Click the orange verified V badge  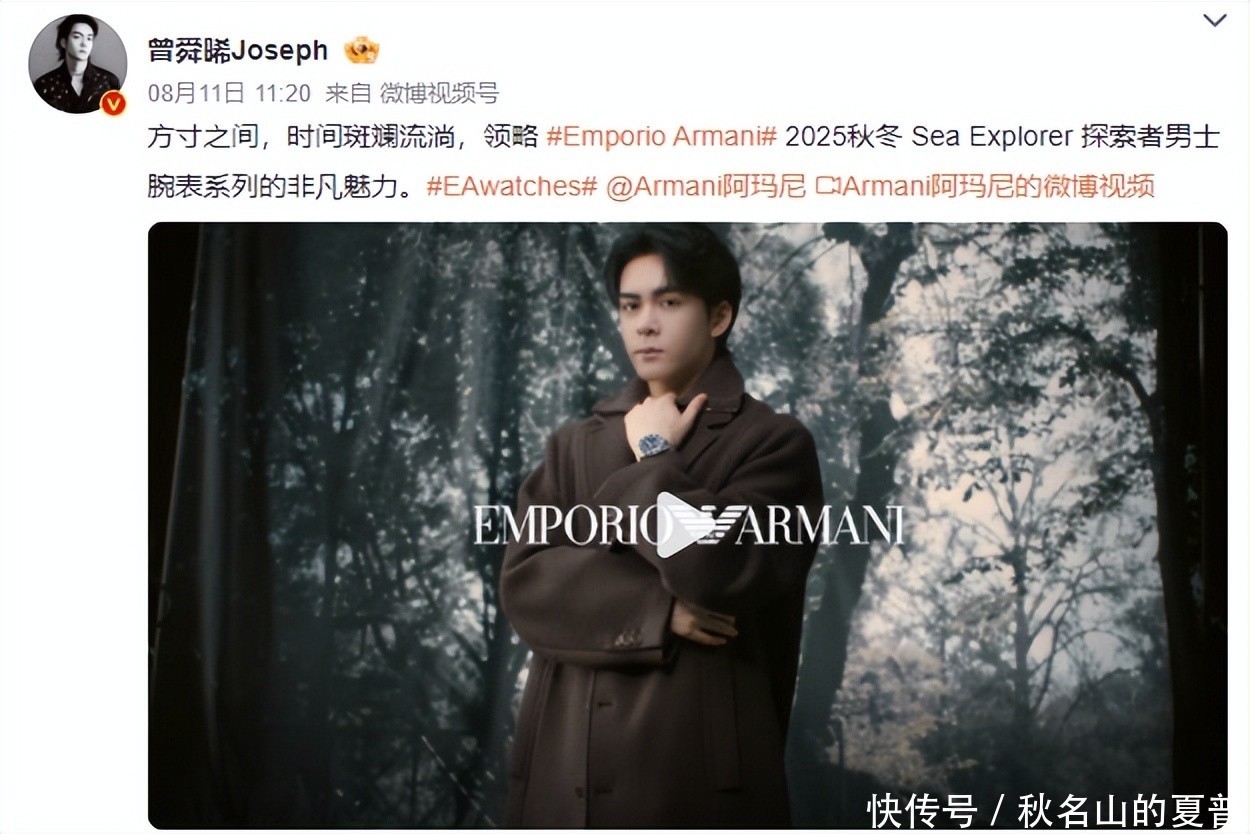coord(113,103)
